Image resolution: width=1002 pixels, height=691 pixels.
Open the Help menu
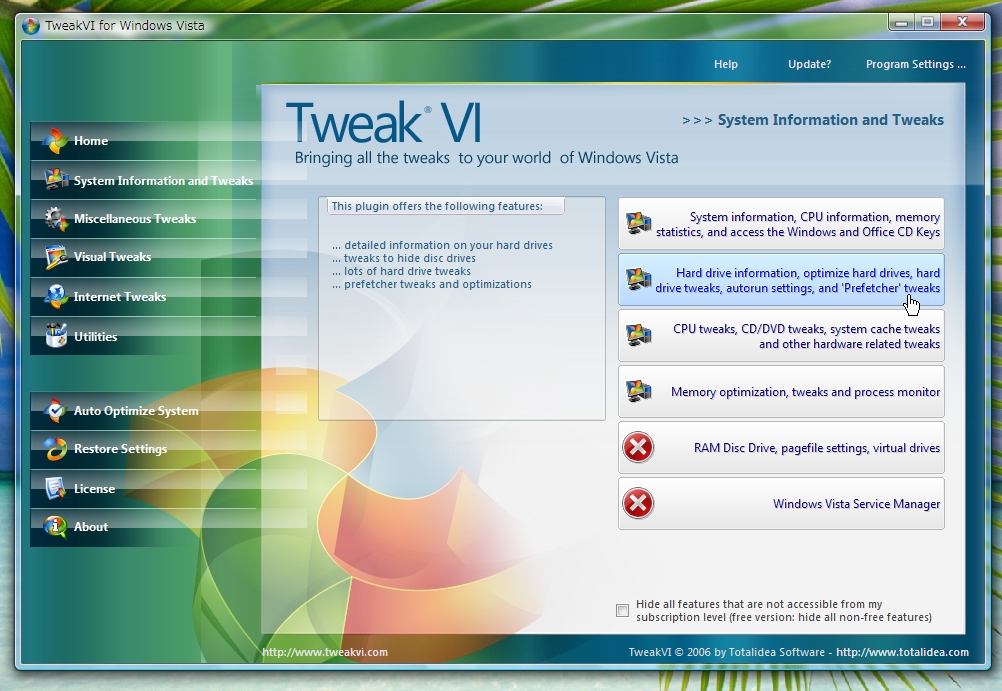pyautogui.click(x=725, y=64)
